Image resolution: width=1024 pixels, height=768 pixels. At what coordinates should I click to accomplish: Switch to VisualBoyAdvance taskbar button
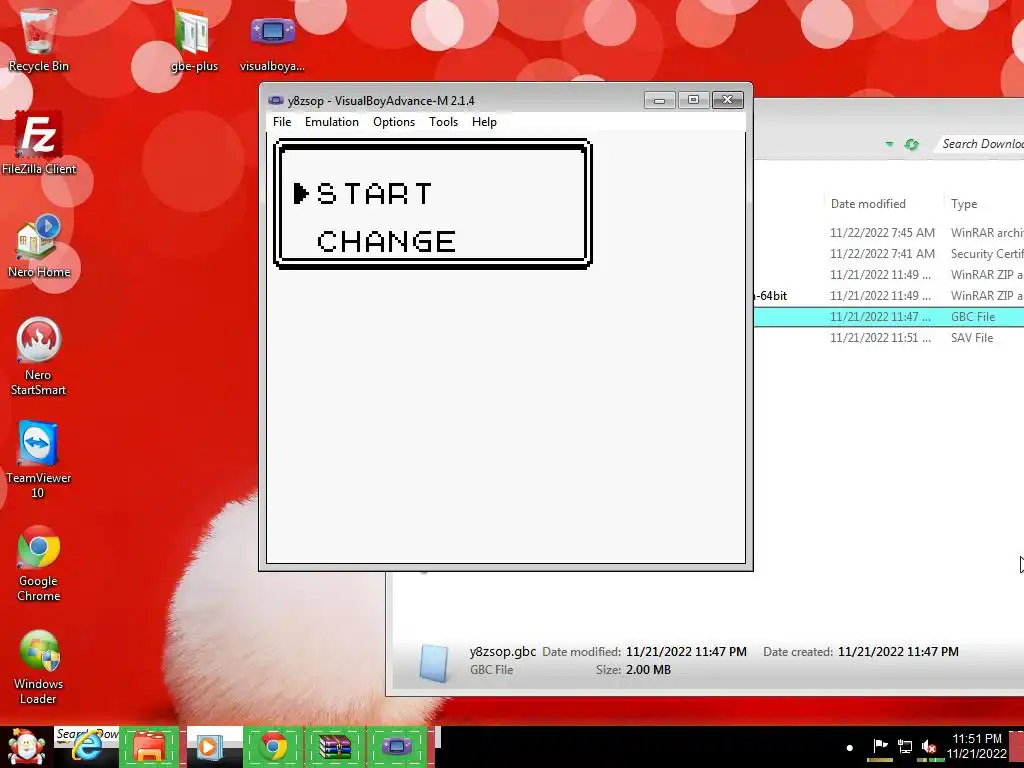(x=396, y=746)
